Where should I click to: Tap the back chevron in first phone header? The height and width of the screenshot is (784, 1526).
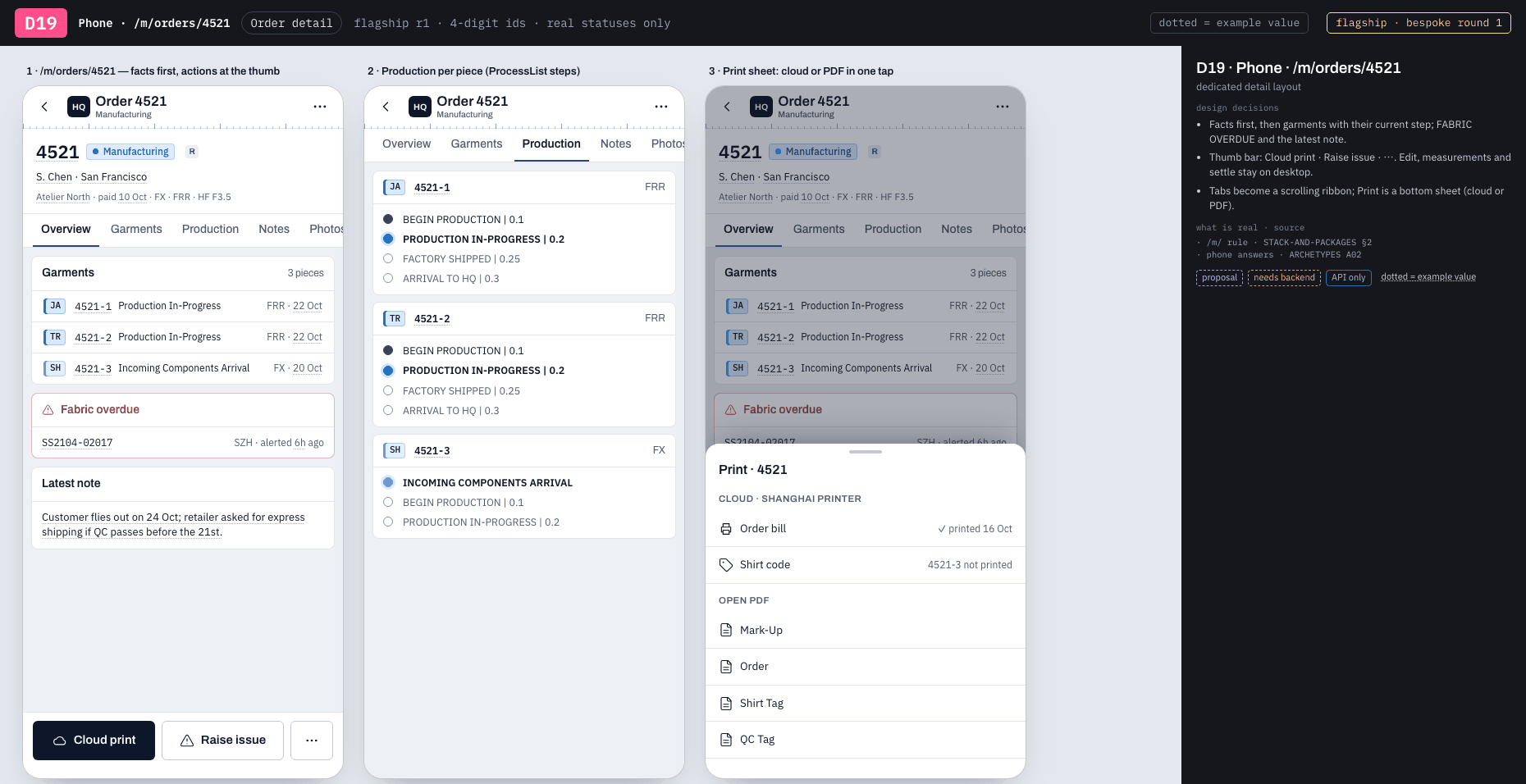pyautogui.click(x=45, y=107)
